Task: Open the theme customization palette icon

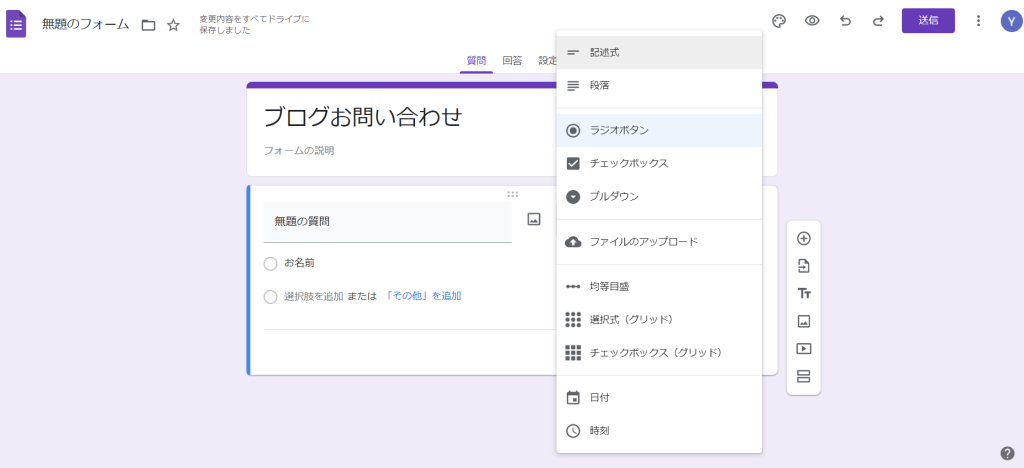Action: [x=780, y=21]
